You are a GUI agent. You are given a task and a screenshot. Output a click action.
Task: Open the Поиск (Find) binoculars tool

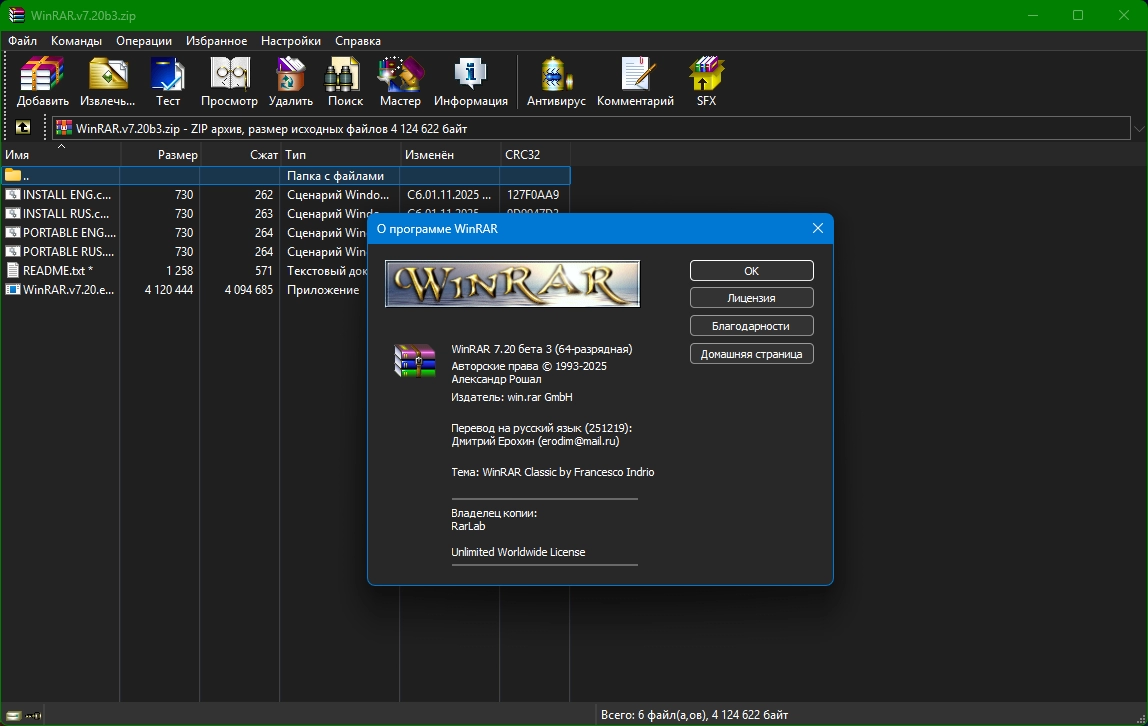pyautogui.click(x=345, y=81)
